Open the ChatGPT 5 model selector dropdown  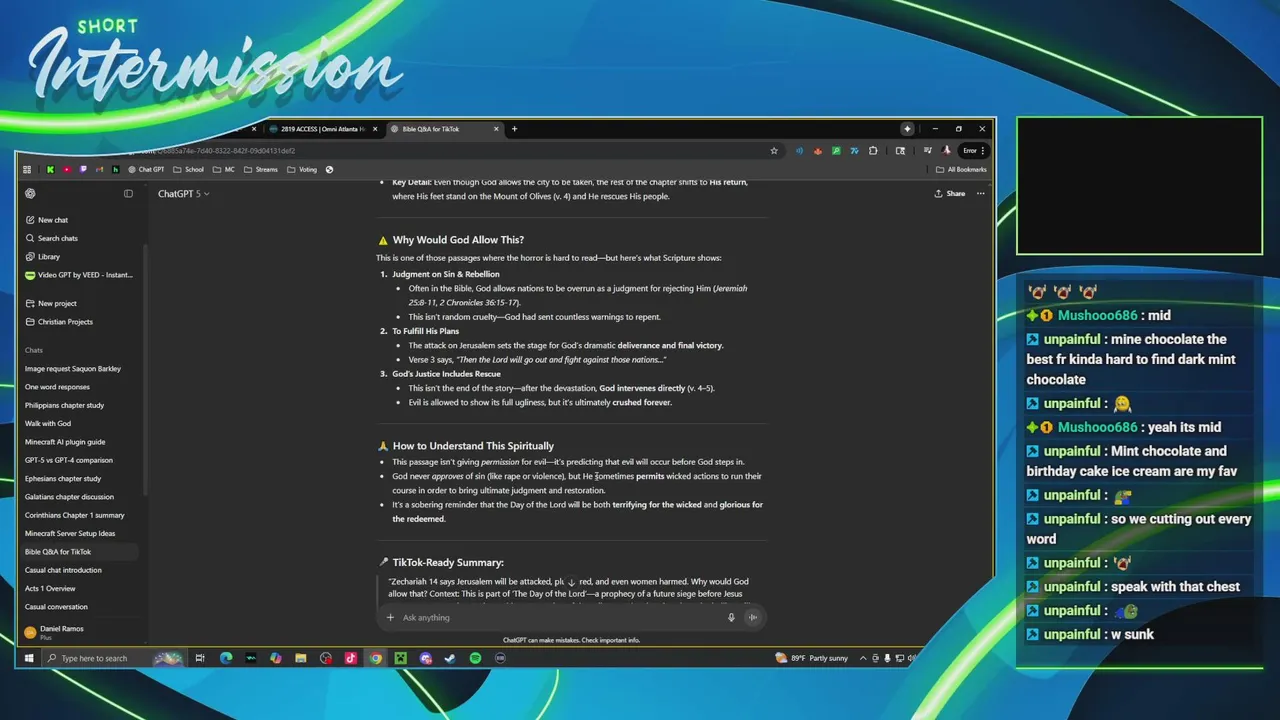183,194
